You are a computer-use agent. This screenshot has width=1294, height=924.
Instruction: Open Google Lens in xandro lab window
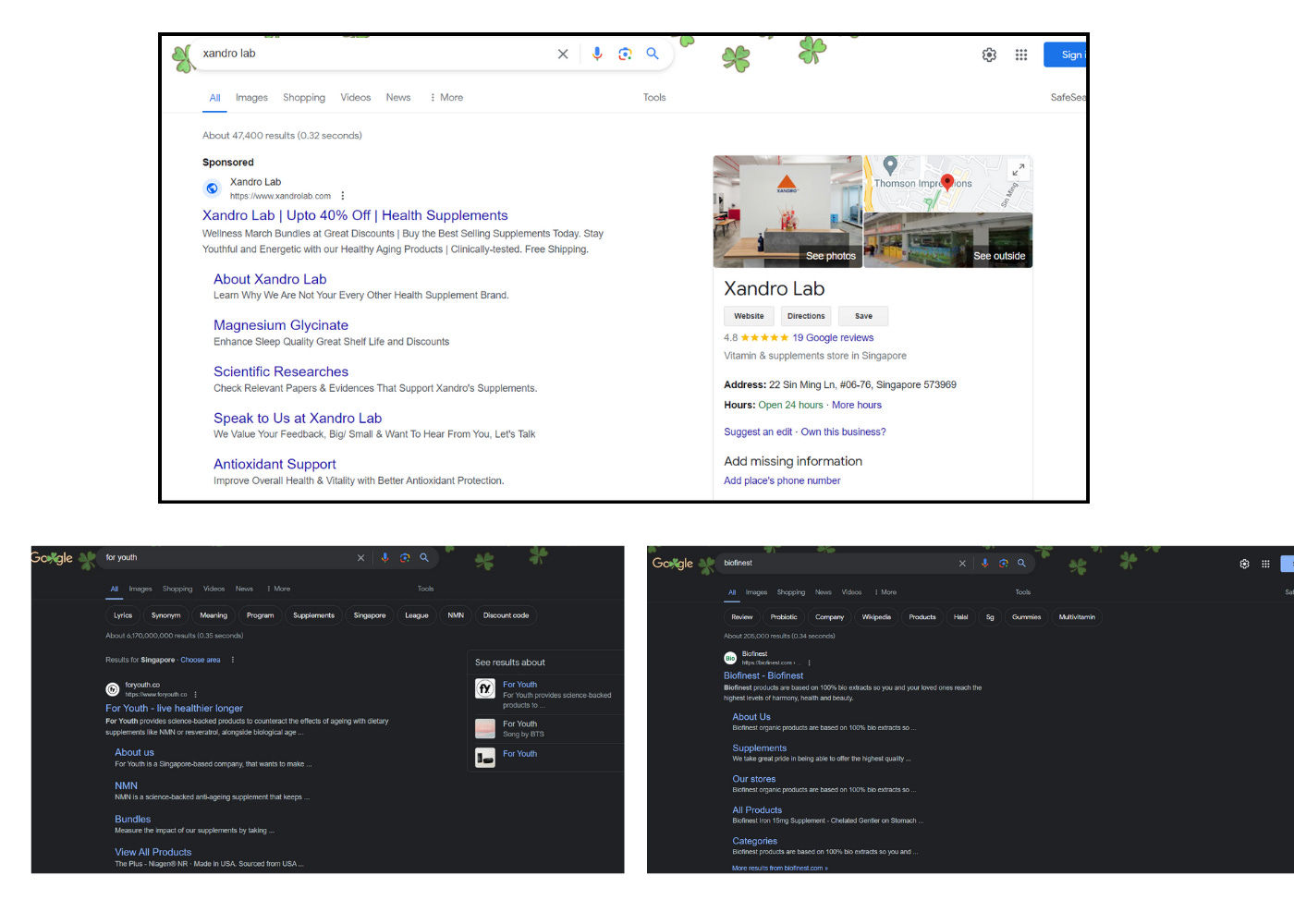625,54
